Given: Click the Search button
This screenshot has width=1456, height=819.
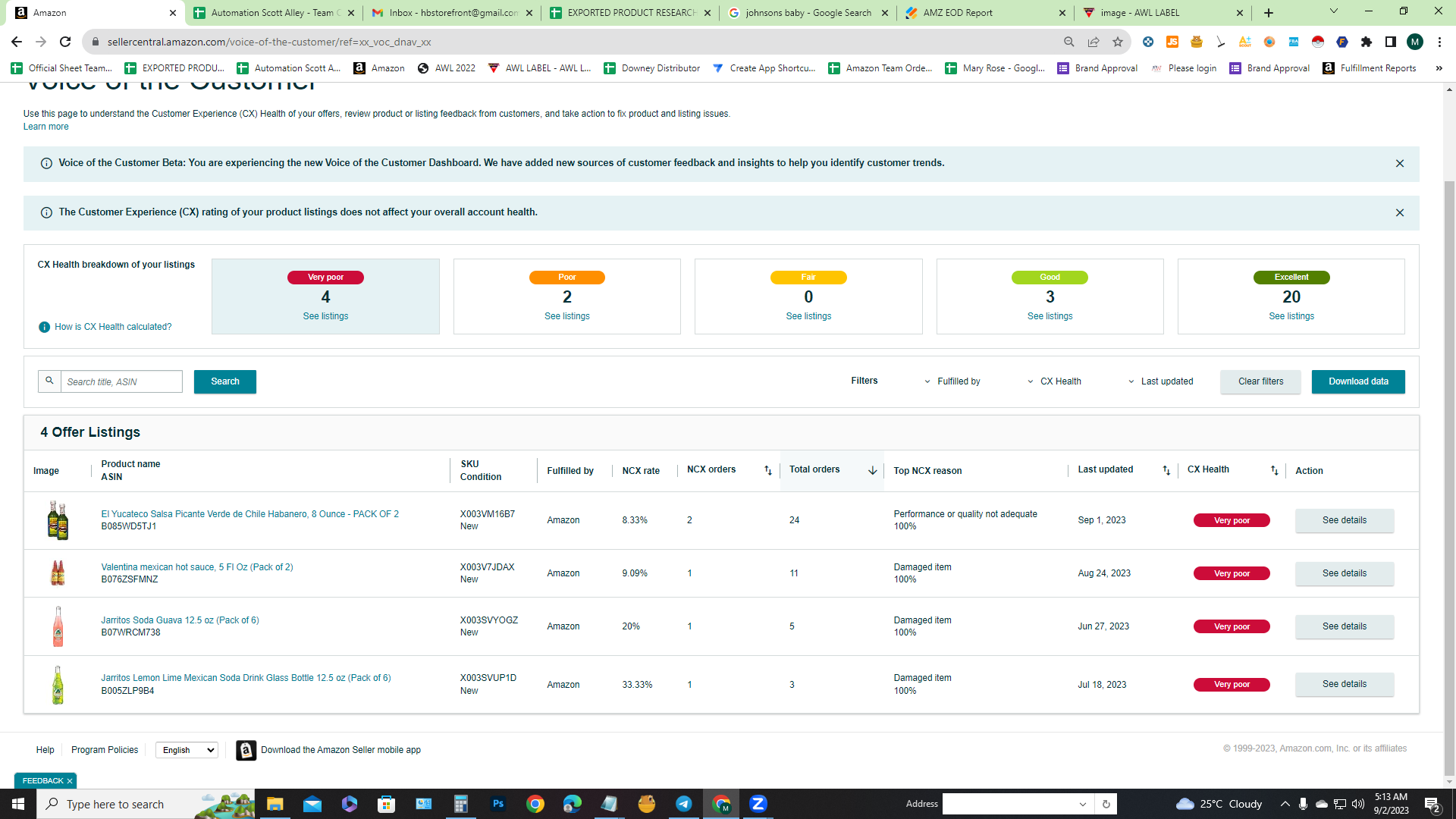Looking at the screenshot, I should pos(225,381).
